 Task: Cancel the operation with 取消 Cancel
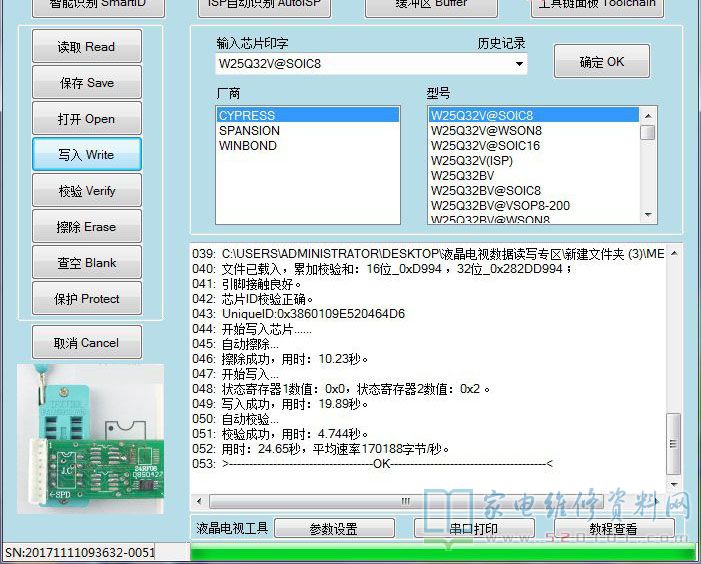coord(86,343)
